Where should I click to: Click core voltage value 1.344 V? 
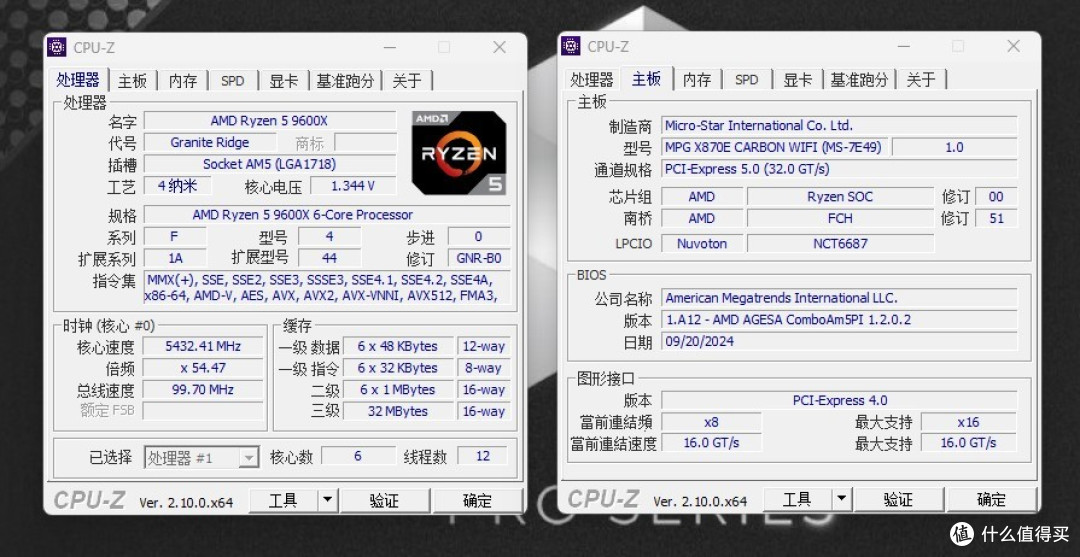pyautogui.click(x=353, y=186)
